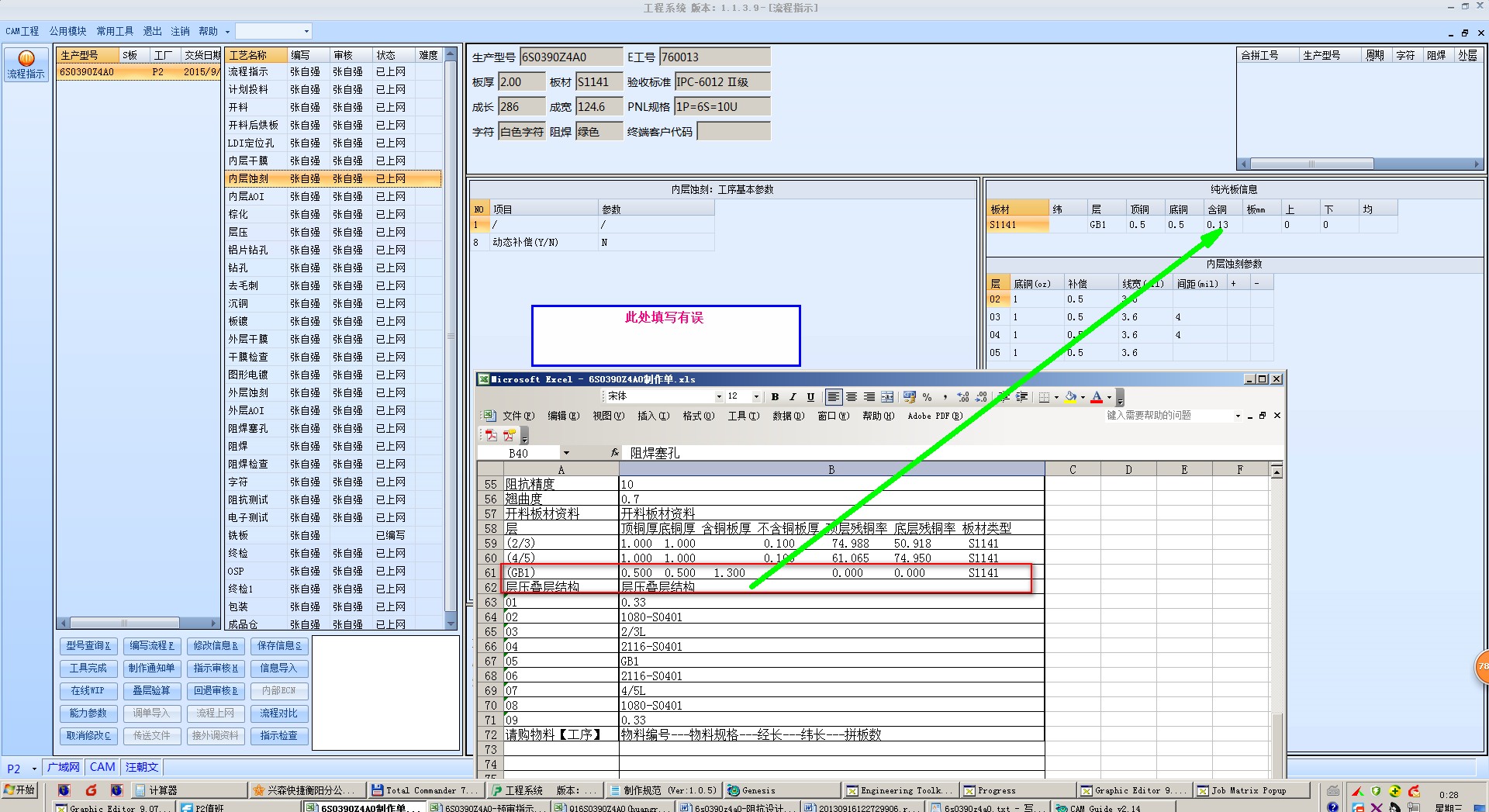Switch to the CAM tab at the bottom
The height and width of the screenshot is (812, 1489).
[102, 767]
